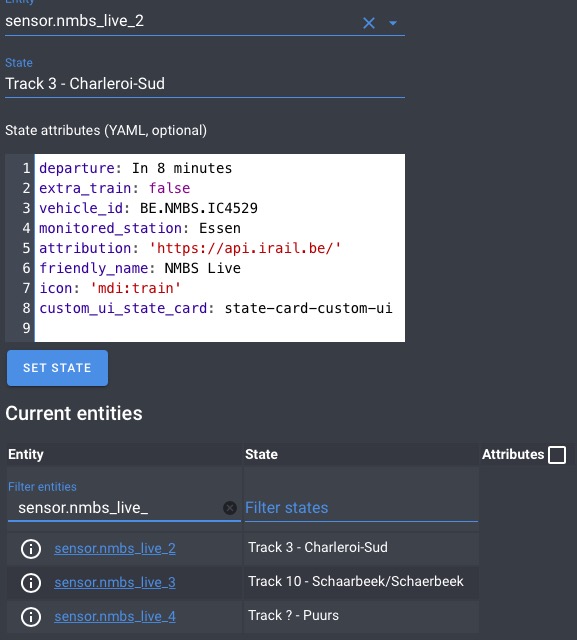Click the vehicle_id BE.NMBS.IC4529 line
577x640 pixels.
pos(149,208)
